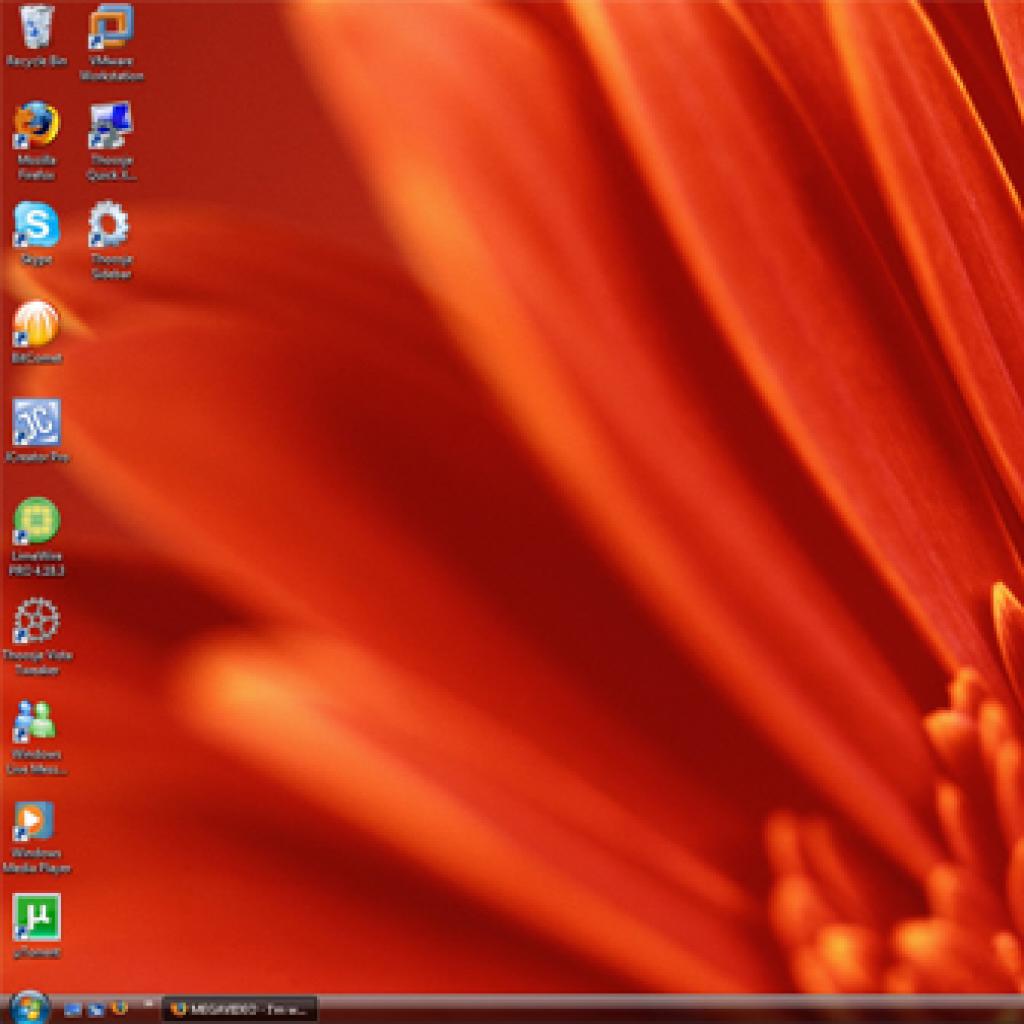1024x1024 pixels.
Task: Click orange quick launch icon beside window switcher
Action: 120,1008
